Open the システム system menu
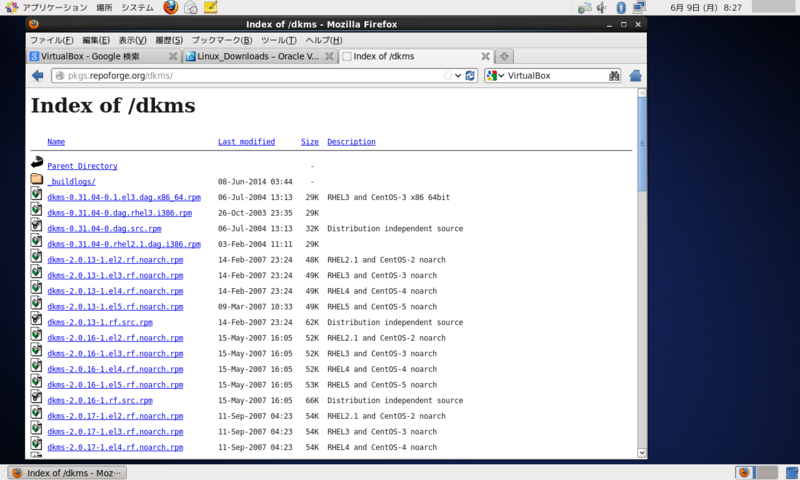800x480 pixels. [x=137, y=8]
